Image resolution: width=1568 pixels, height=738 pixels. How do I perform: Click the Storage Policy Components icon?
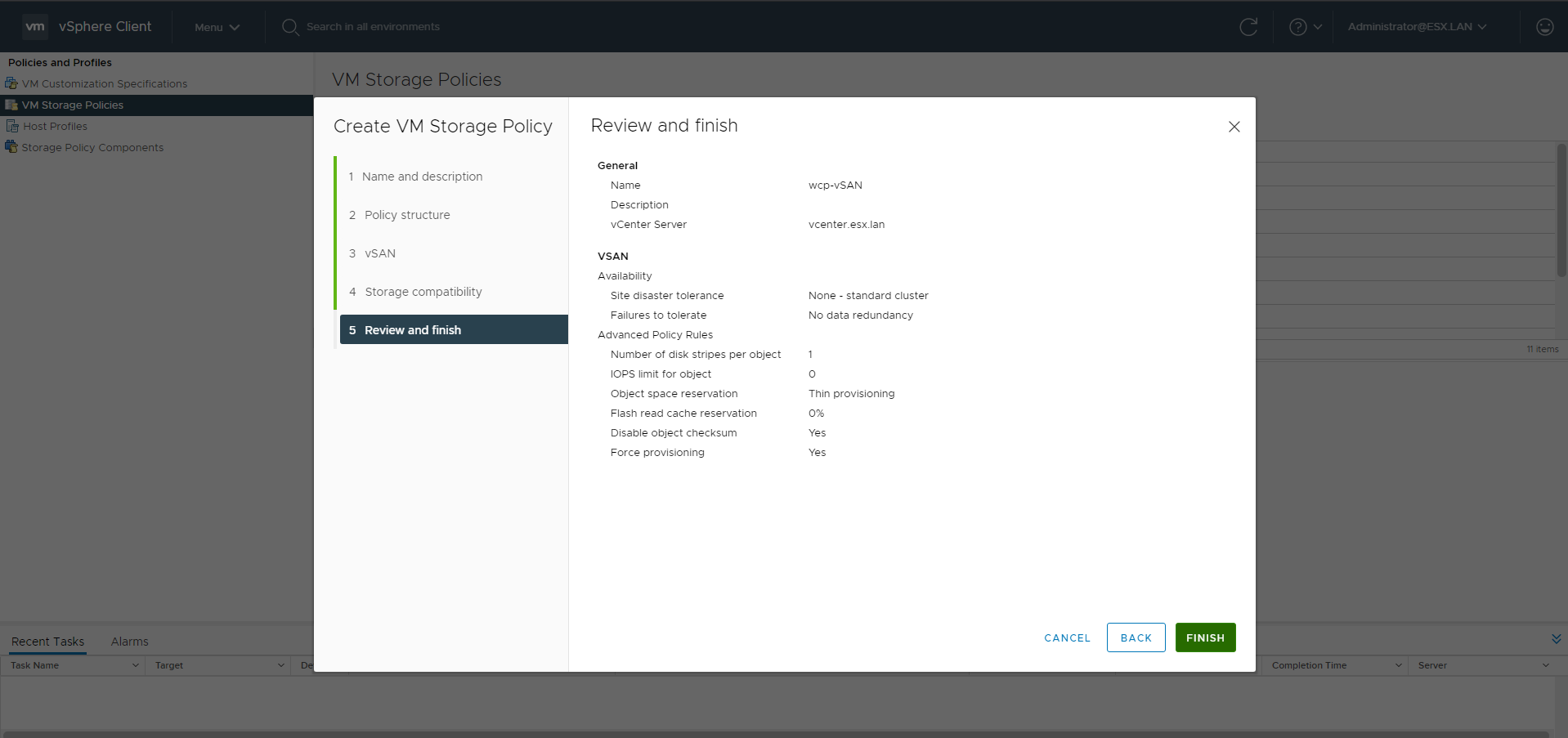[11, 147]
